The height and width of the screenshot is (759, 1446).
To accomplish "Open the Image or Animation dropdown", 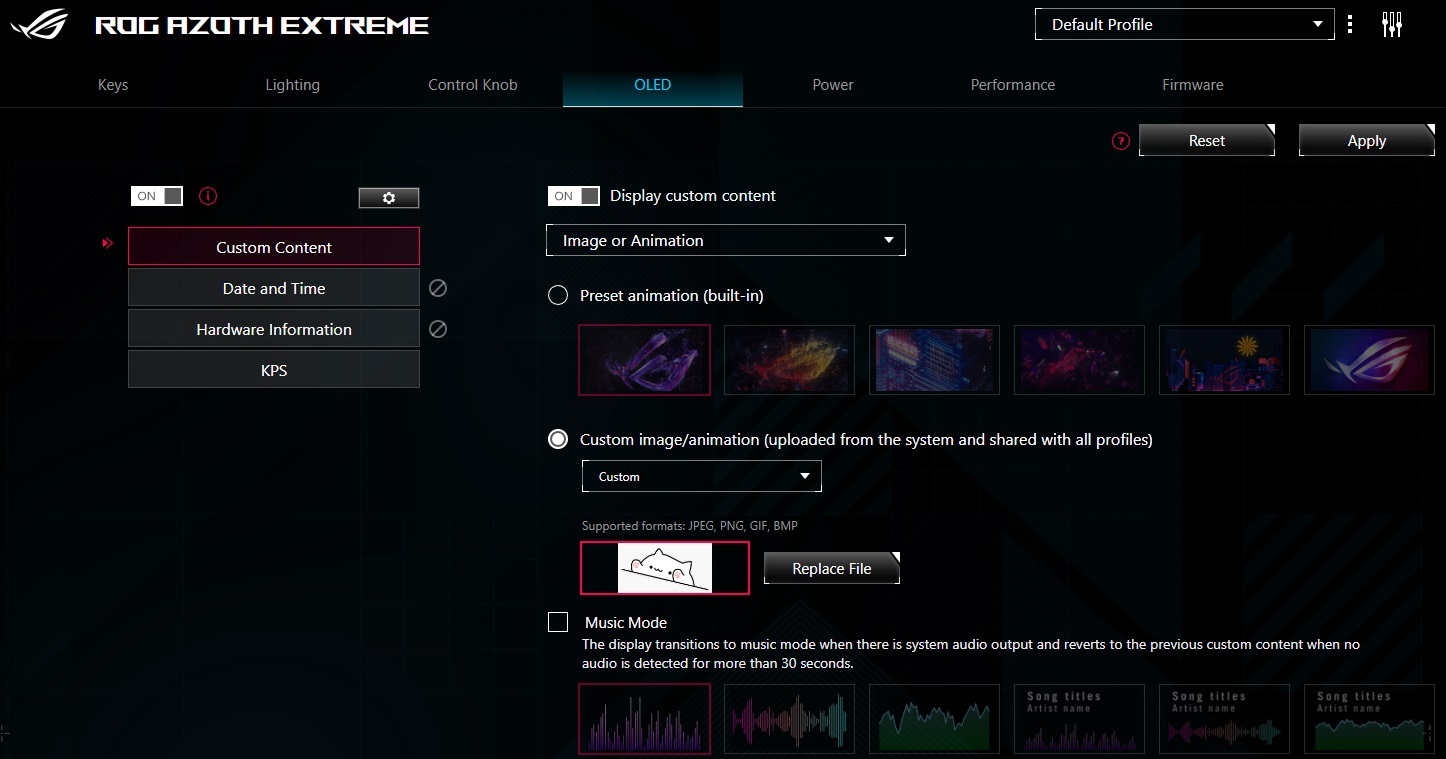I will 726,240.
